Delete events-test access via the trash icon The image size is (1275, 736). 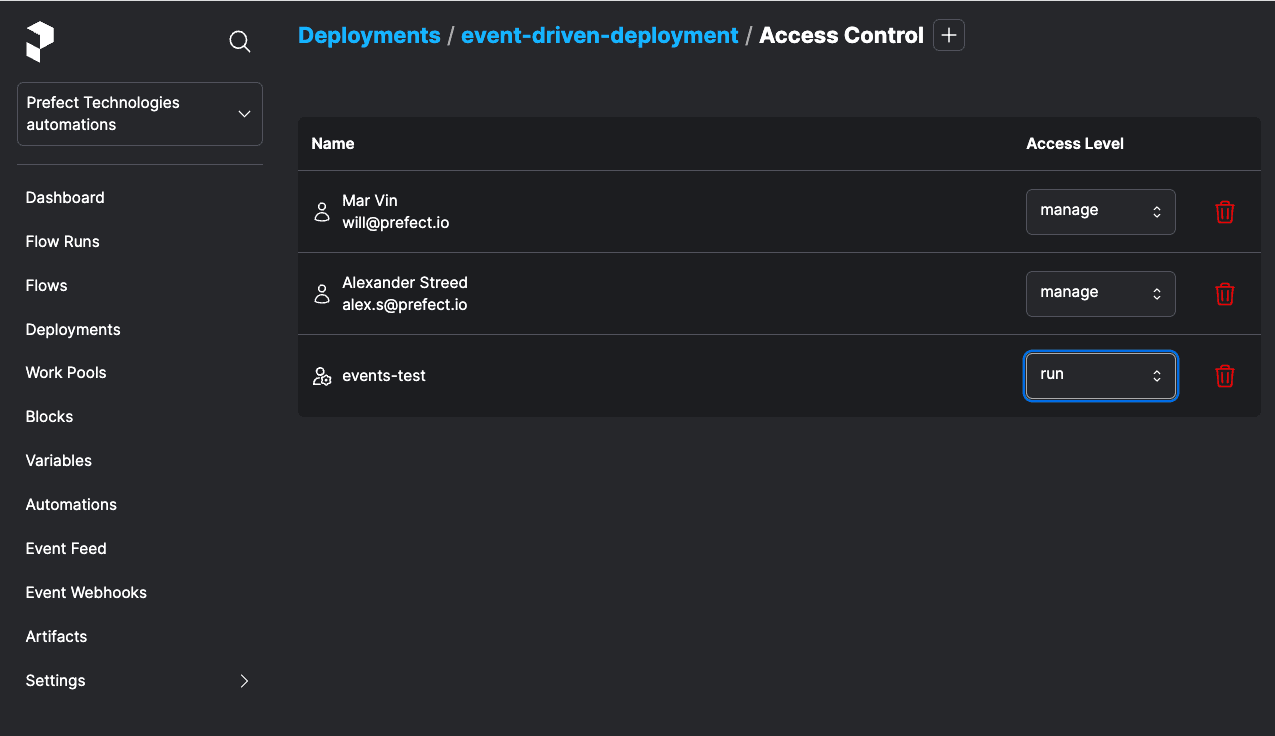1224,376
